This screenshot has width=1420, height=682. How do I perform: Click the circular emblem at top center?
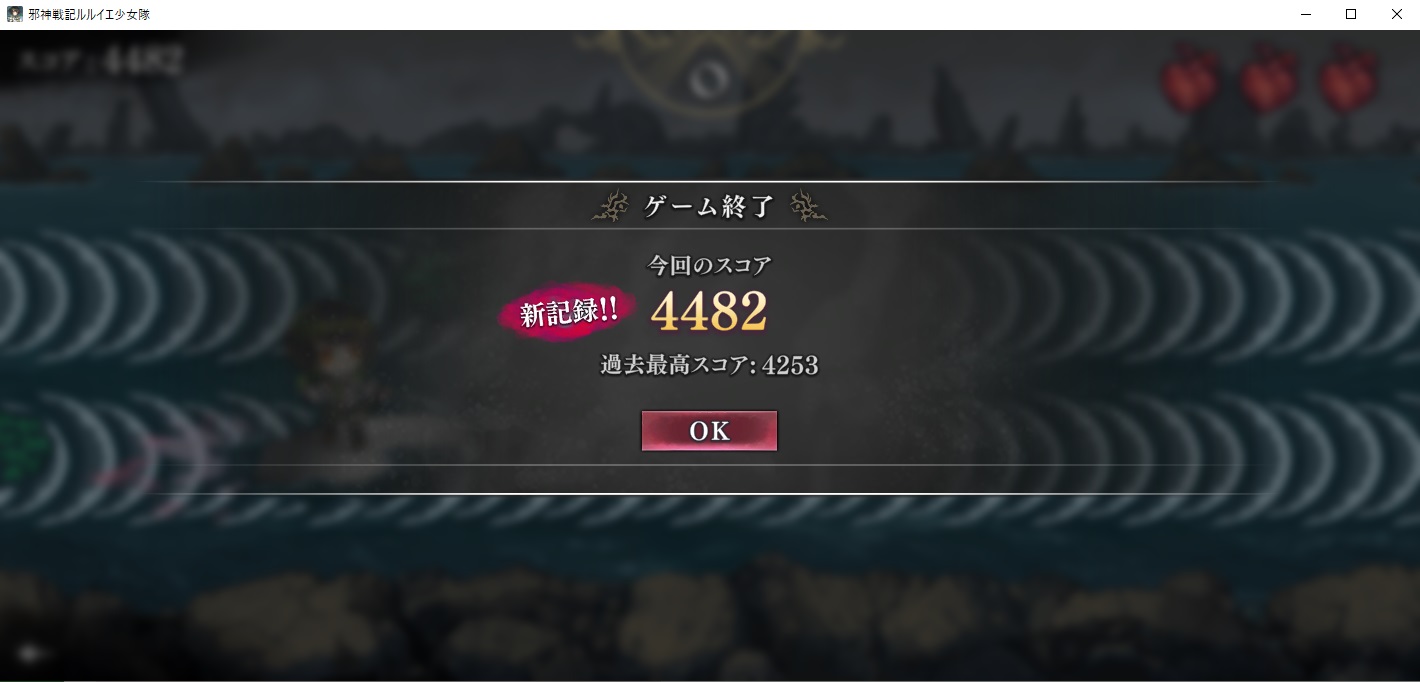point(708,77)
